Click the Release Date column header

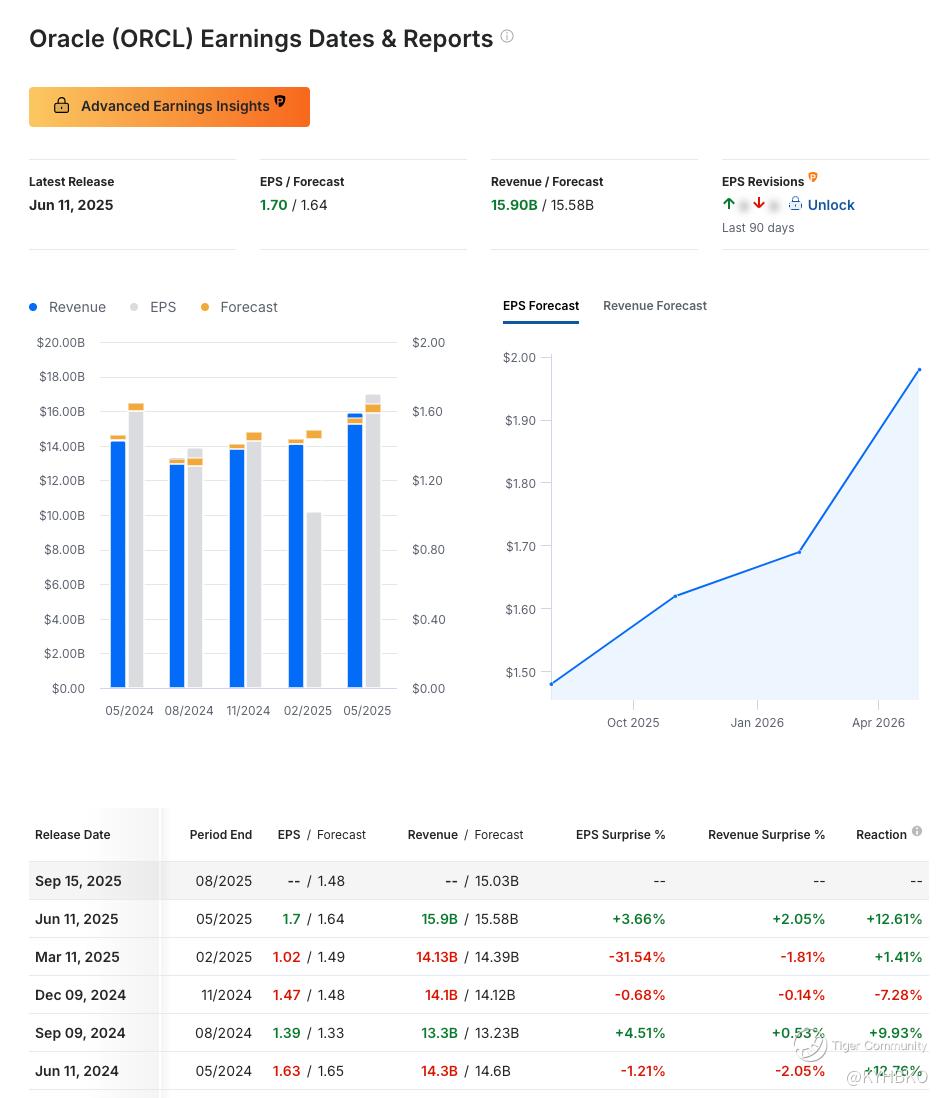[x=73, y=835]
